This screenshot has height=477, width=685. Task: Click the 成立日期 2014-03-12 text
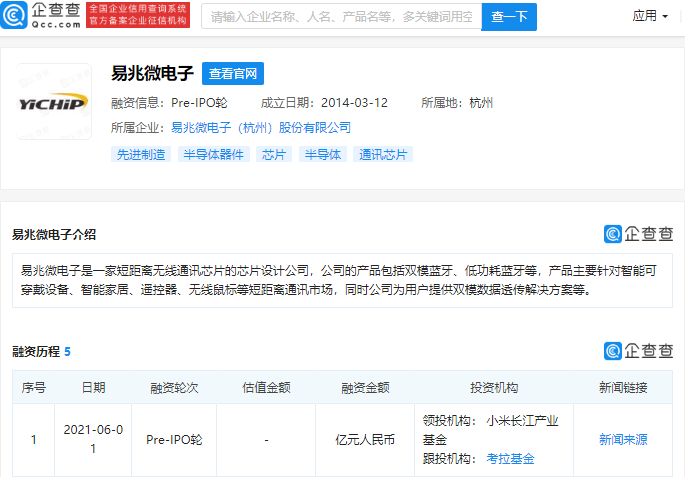click(x=324, y=103)
